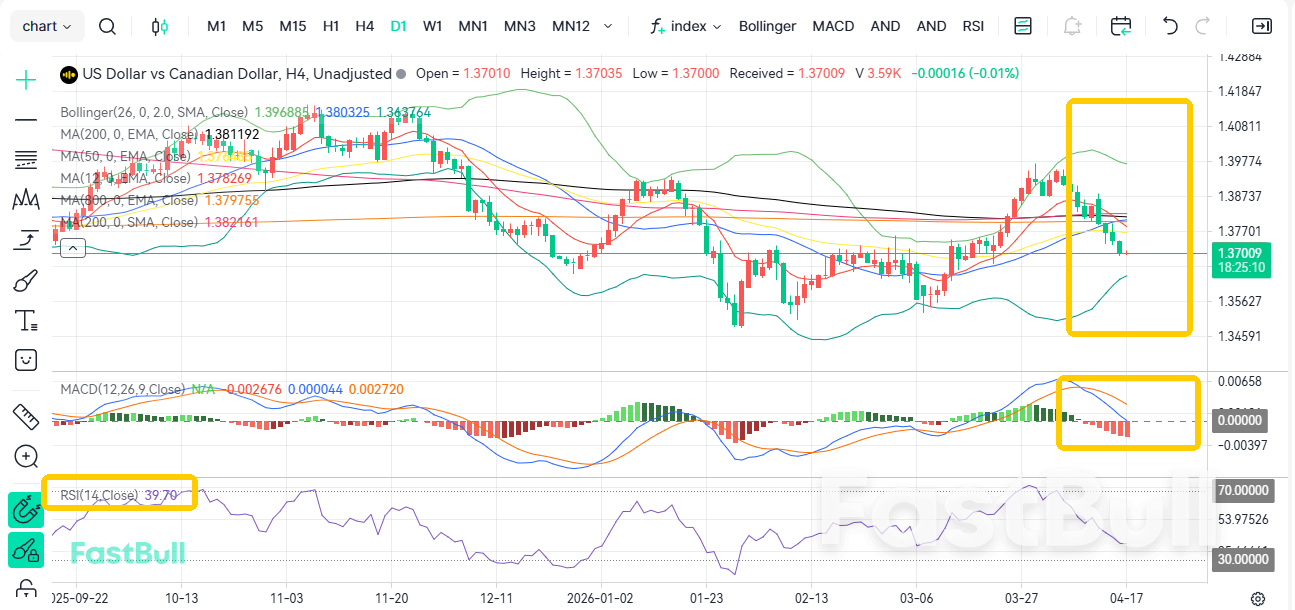Click the Bollinger indicator label
The height and width of the screenshot is (610, 1295).
(x=767, y=26)
